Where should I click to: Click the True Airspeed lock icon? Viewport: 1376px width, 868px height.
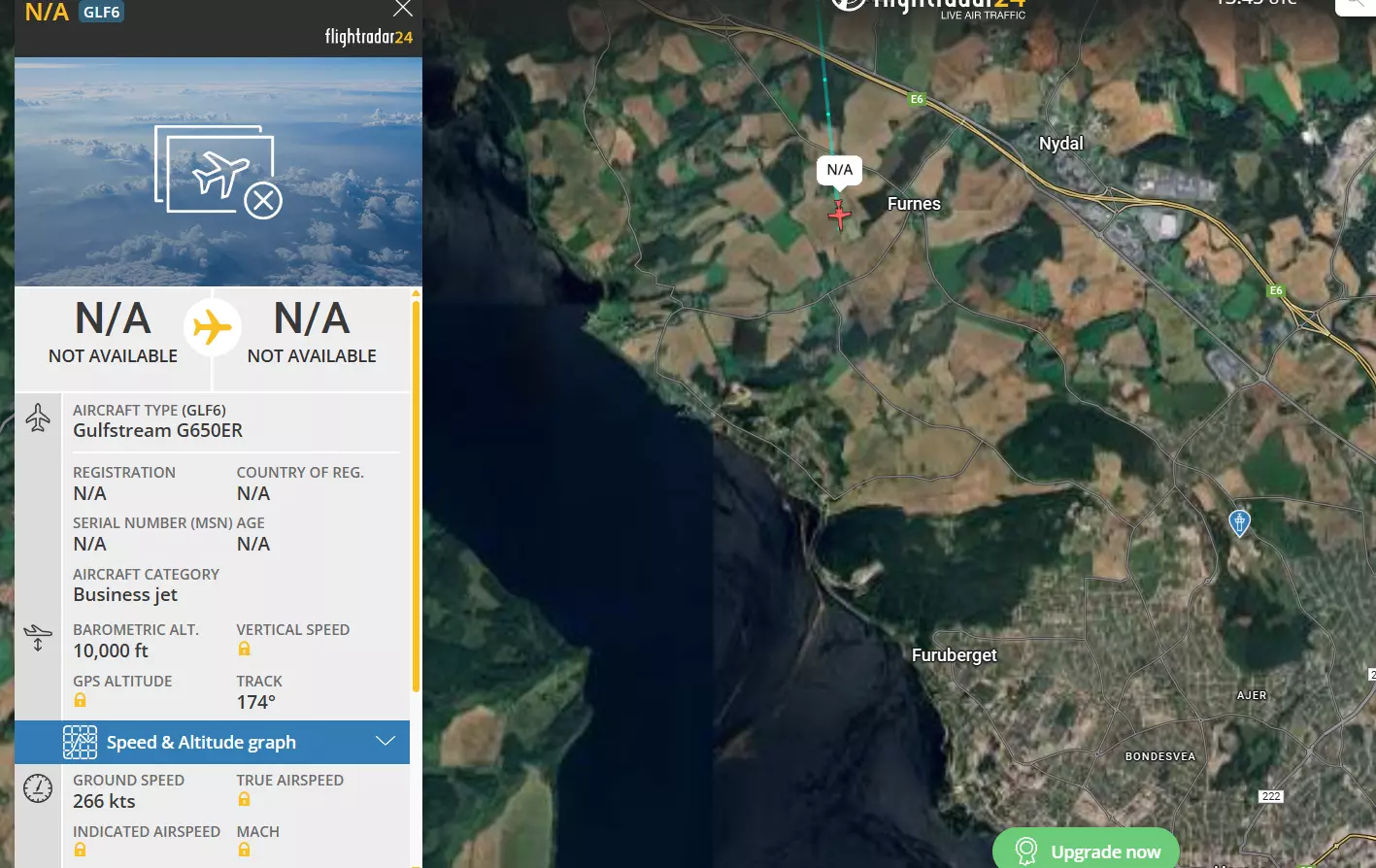244,799
